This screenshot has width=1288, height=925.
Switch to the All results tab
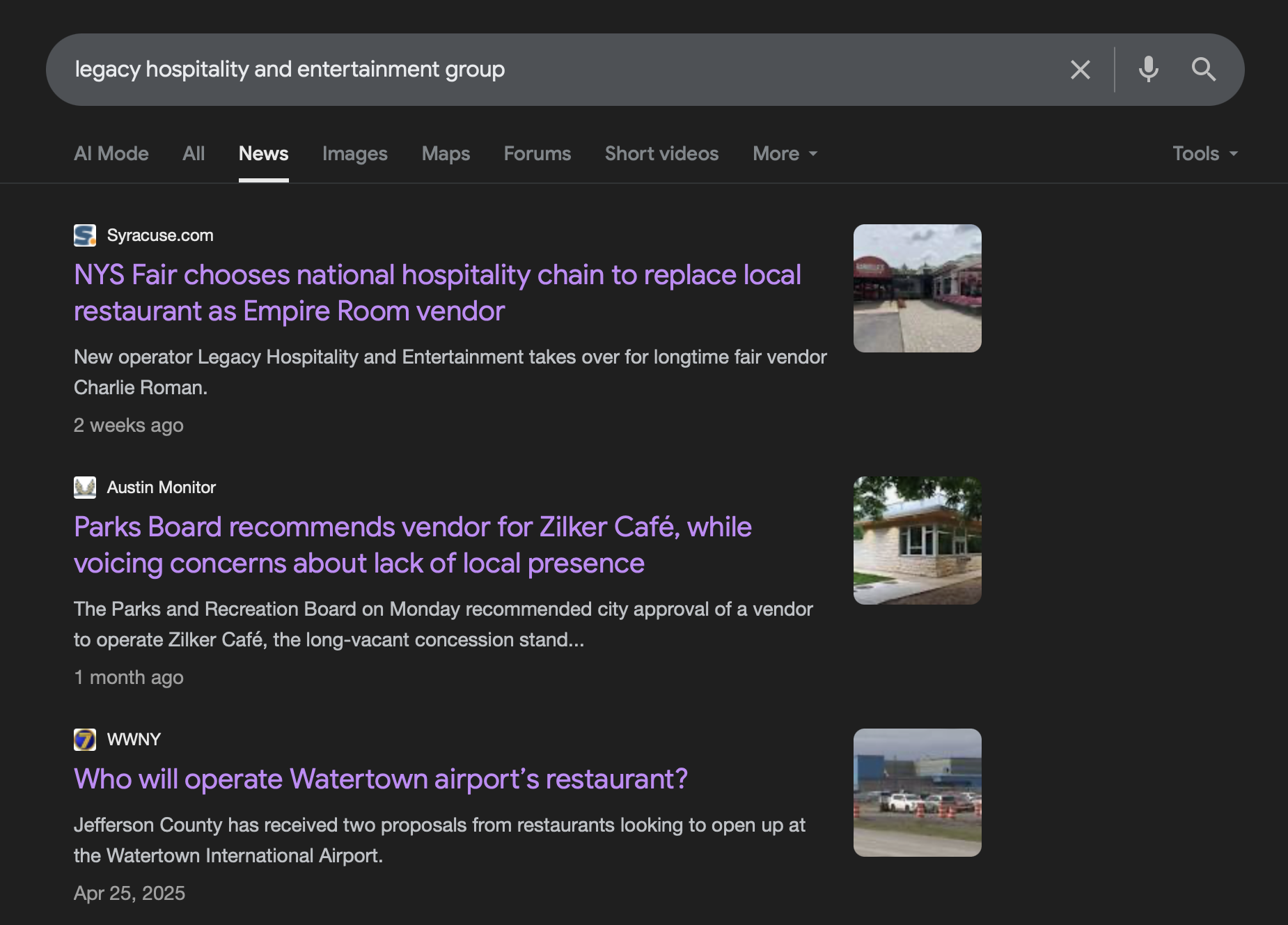point(194,153)
